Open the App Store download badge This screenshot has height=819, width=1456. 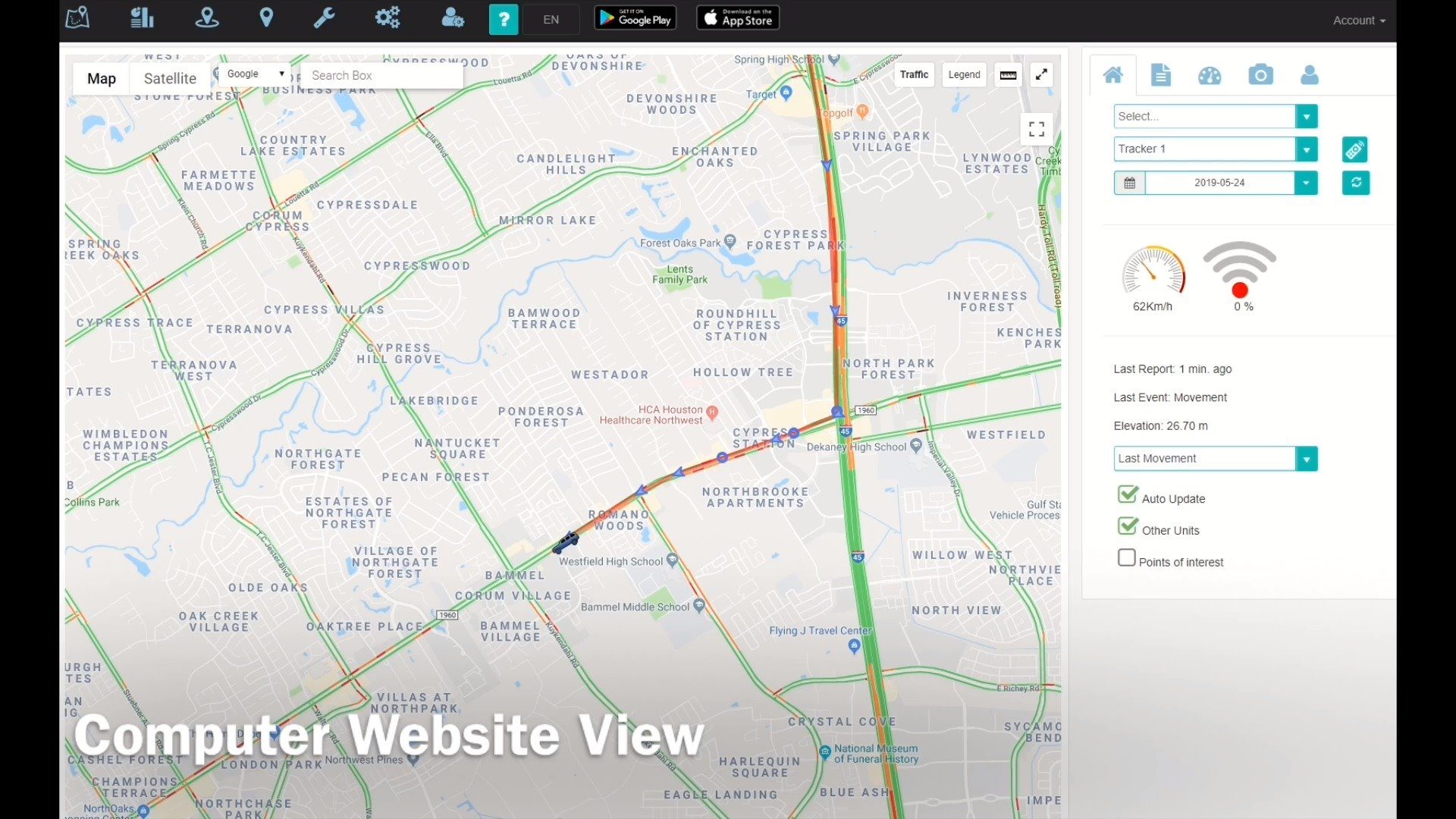pyautogui.click(x=738, y=18)
